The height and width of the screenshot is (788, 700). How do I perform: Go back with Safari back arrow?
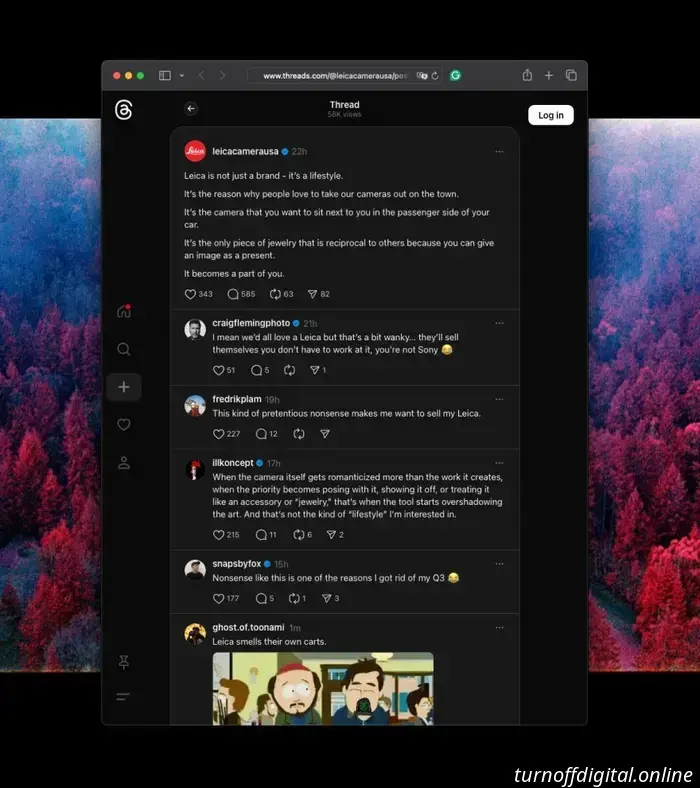coord(202,75)
